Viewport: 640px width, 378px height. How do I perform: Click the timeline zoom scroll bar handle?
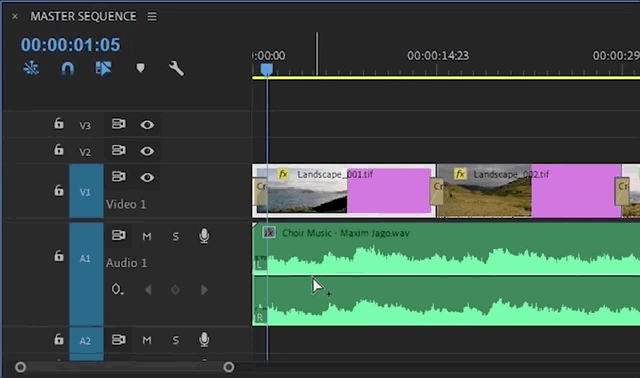pyautogui.click(x=124, y=367)
